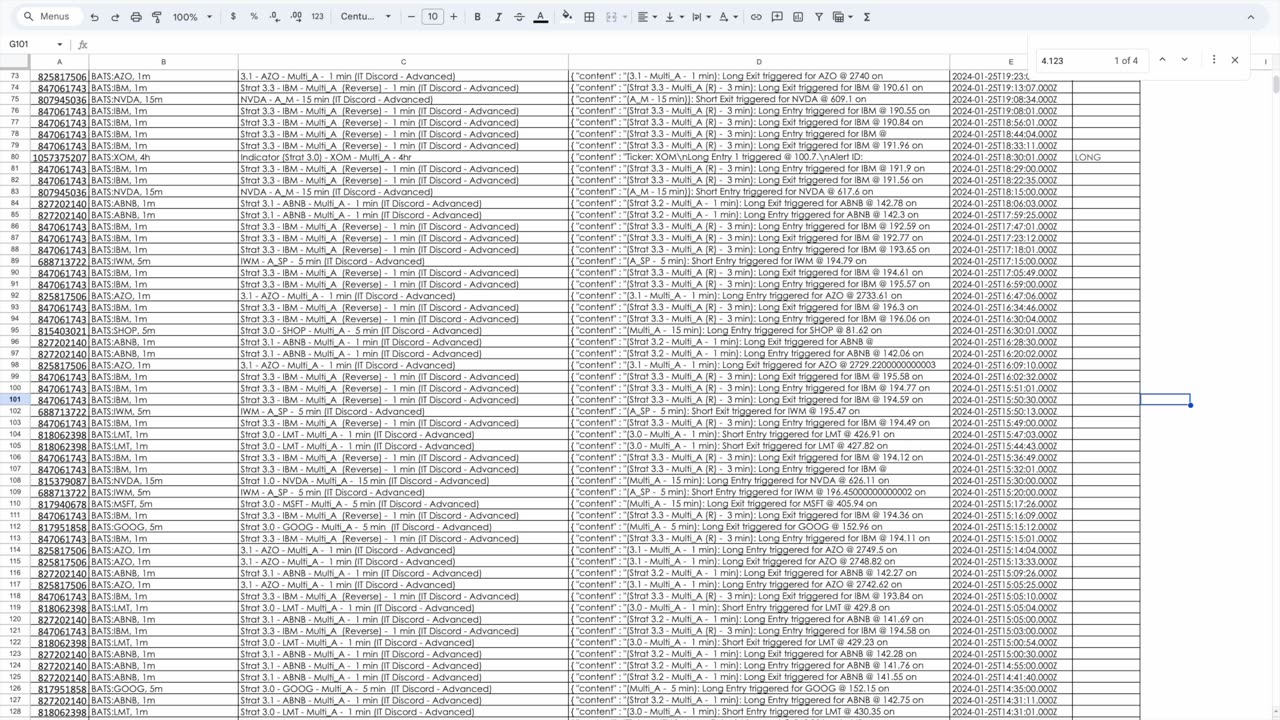Open the Borders tool
Viewport: 1280px width, 720px height.
pyautogui.click(x=589, y=17)
